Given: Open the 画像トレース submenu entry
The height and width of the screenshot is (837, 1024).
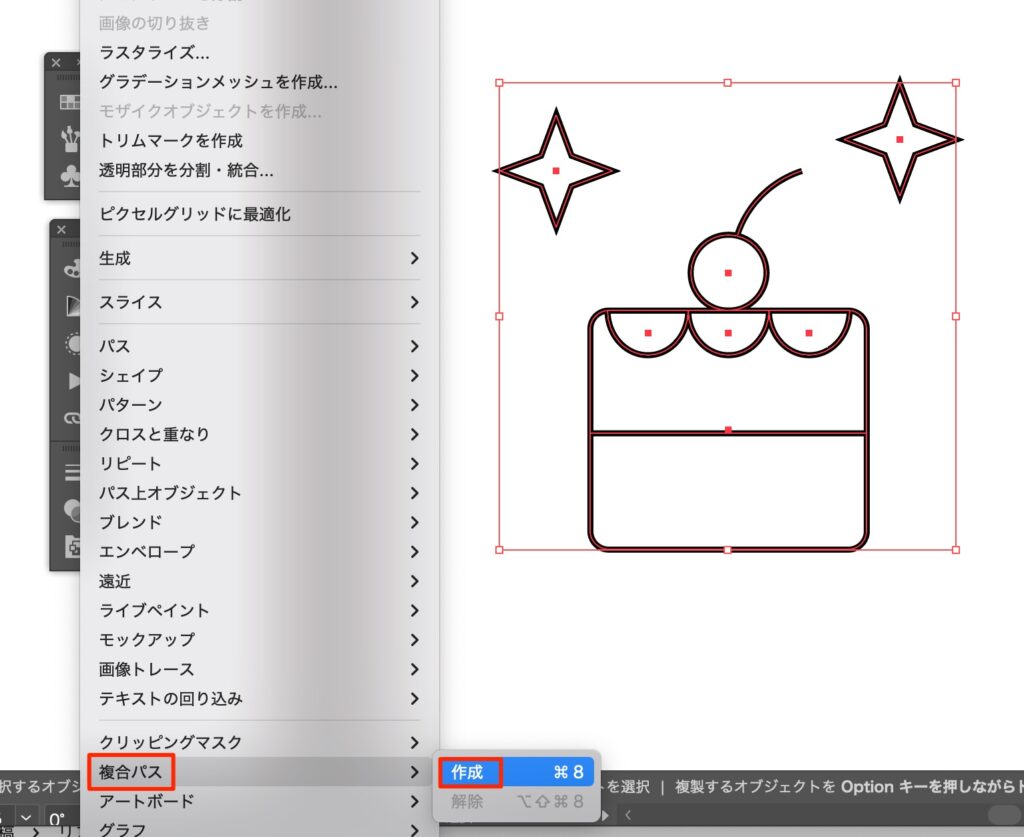Looking at the screenshot, I should (260, 669).
